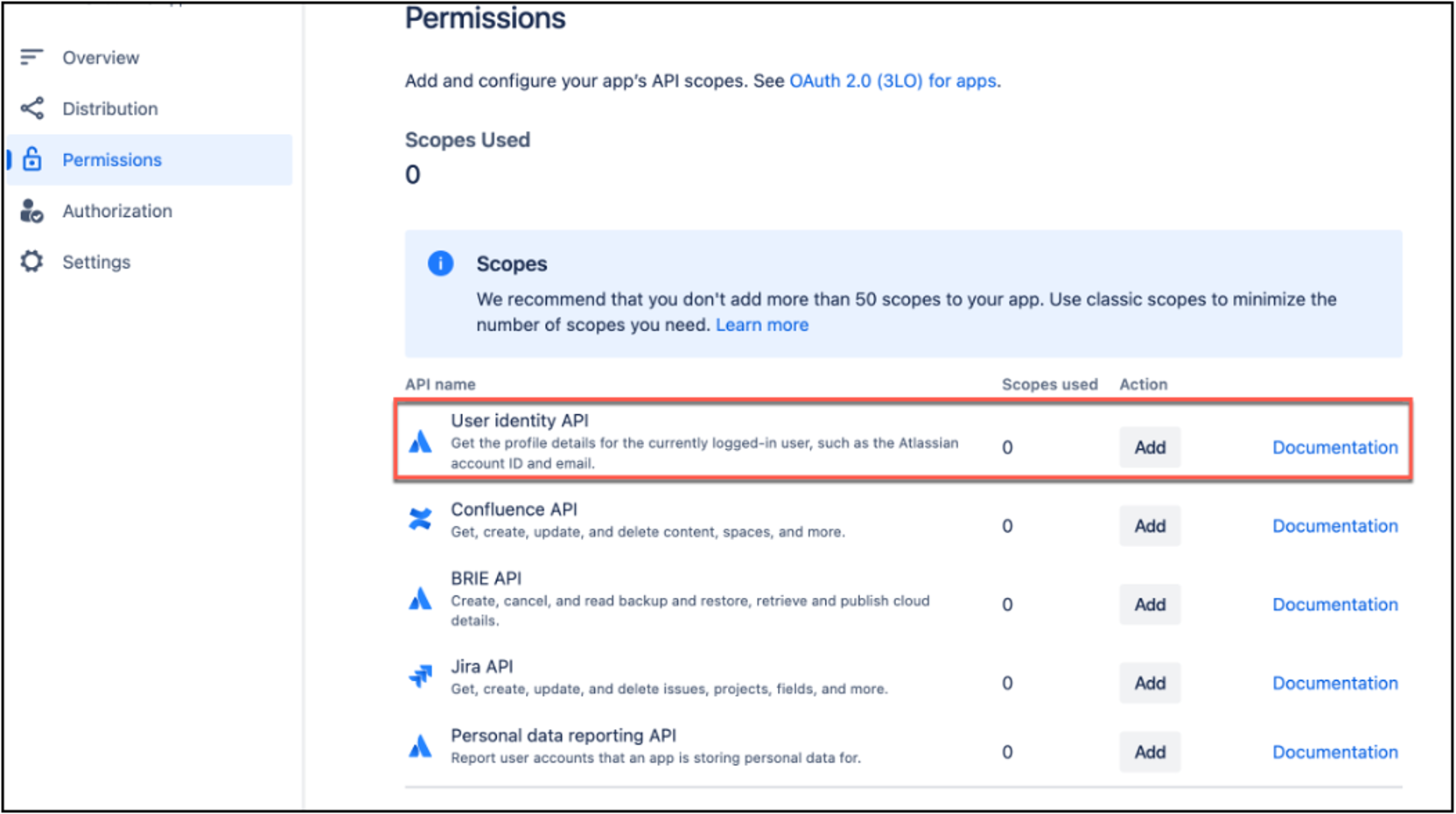Viewport: 1456px width, 814px height.
Task: Open the OAuth 2.0 (3LO) for apps link
Action: coord(892,81)
